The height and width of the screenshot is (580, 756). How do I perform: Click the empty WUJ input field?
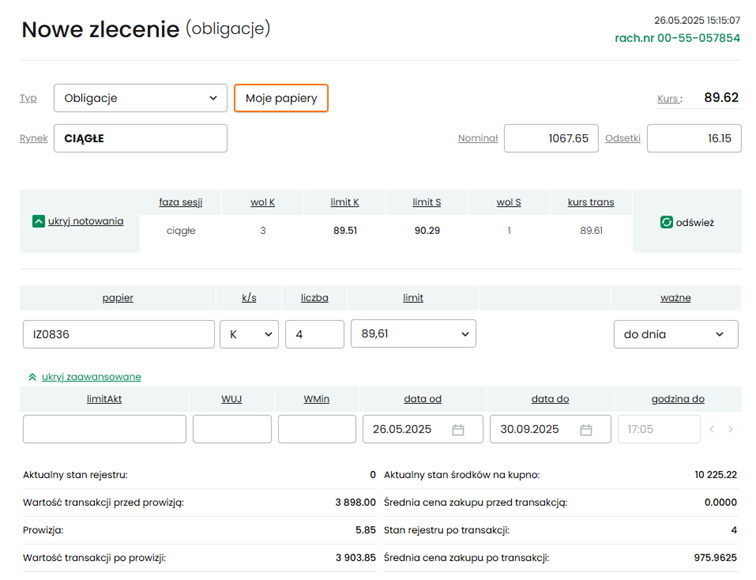tap(232, 429)
